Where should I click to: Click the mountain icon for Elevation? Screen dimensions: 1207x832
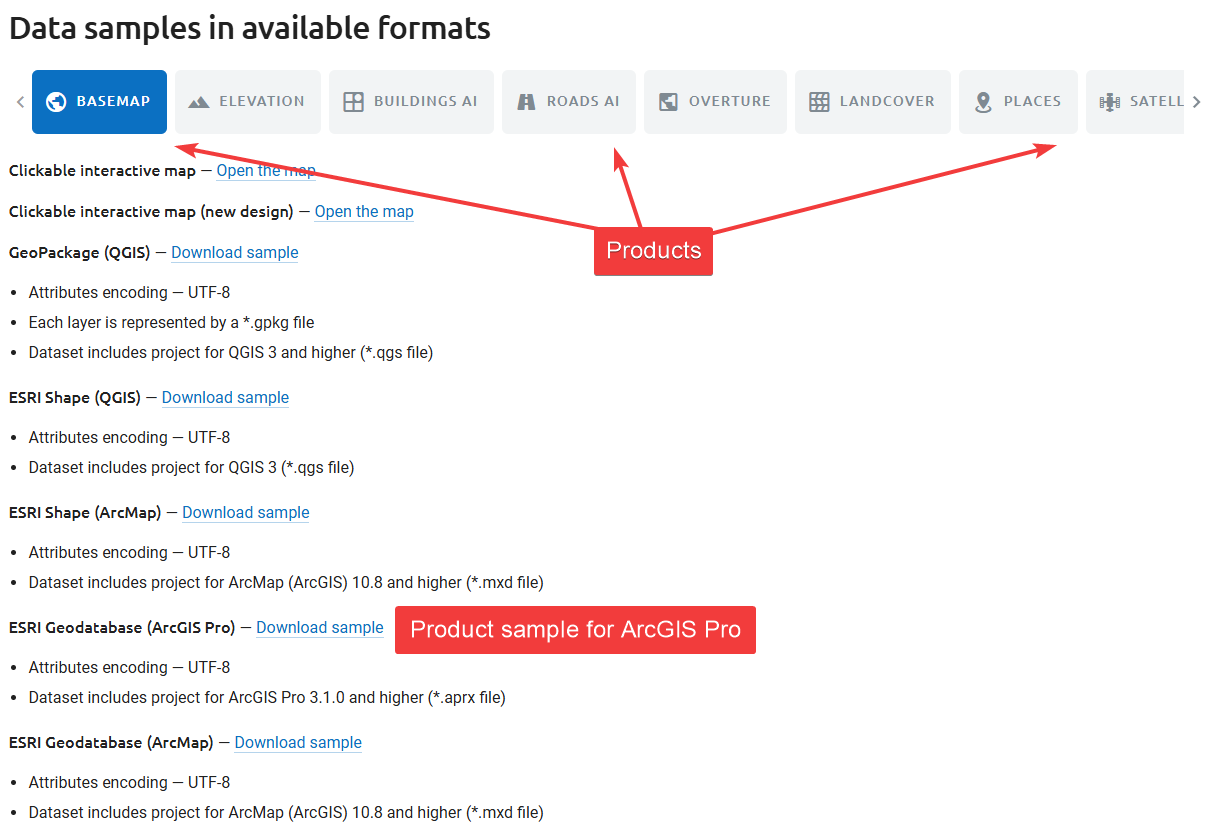tap(199, 102)
